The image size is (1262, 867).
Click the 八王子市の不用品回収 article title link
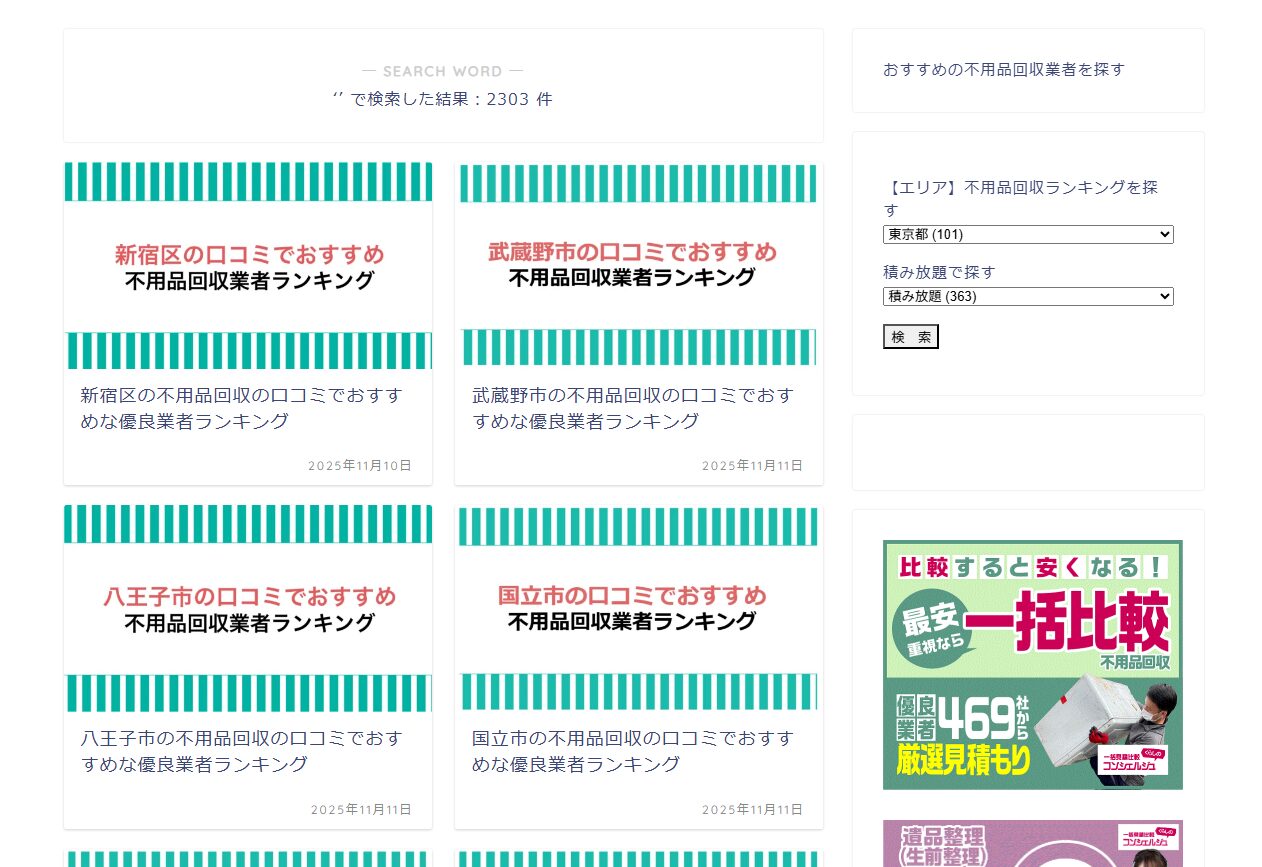241,751
